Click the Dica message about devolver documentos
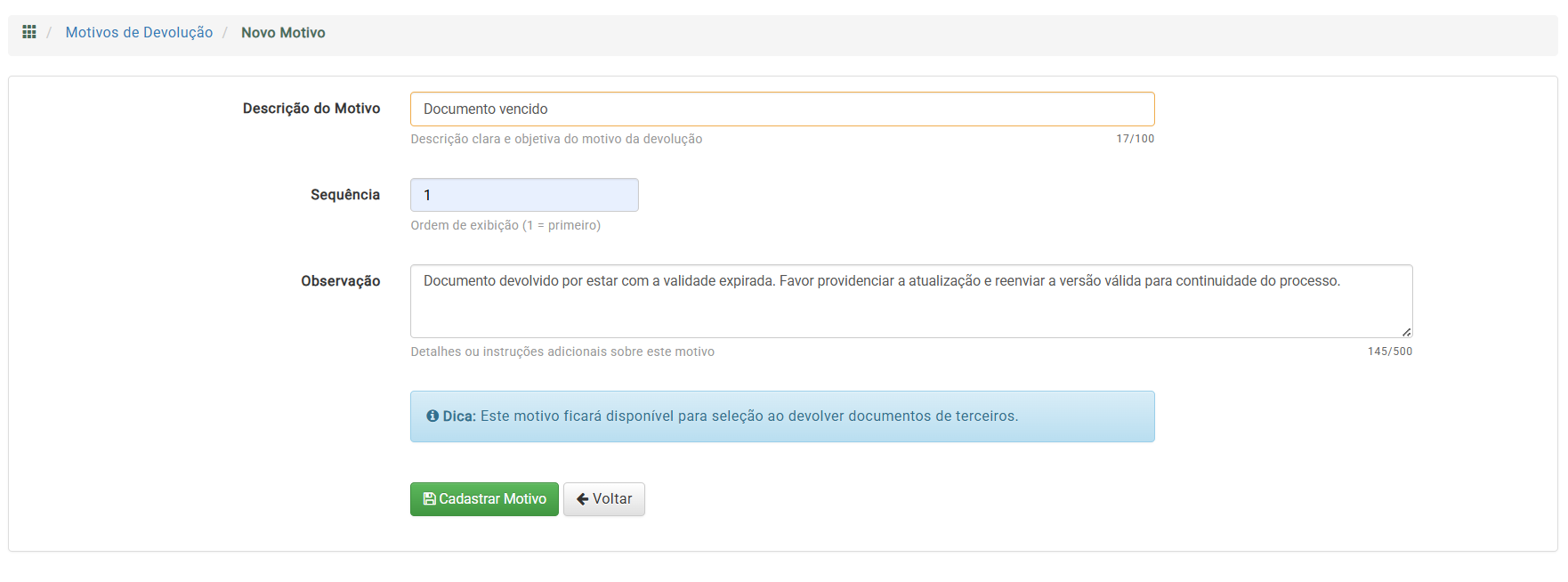Image resolution: width=1568 pixels, height=582 pixels. pyautogui.click(x=749, y=416)
